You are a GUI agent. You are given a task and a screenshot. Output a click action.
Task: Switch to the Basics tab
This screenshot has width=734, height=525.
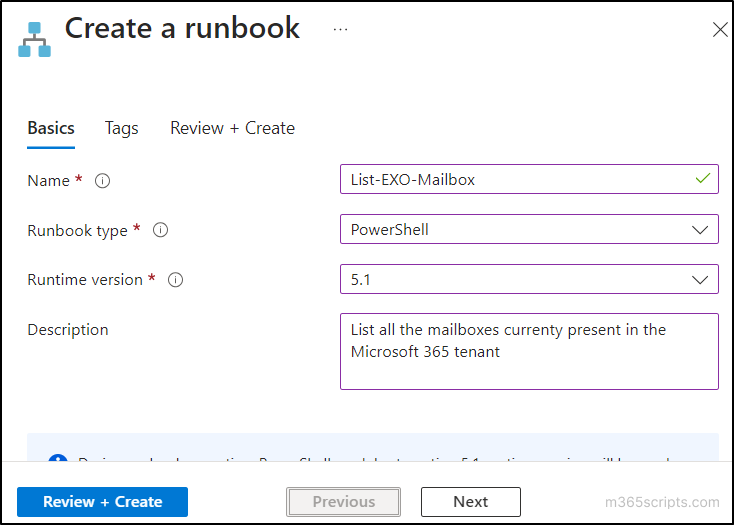click(51, 128)
